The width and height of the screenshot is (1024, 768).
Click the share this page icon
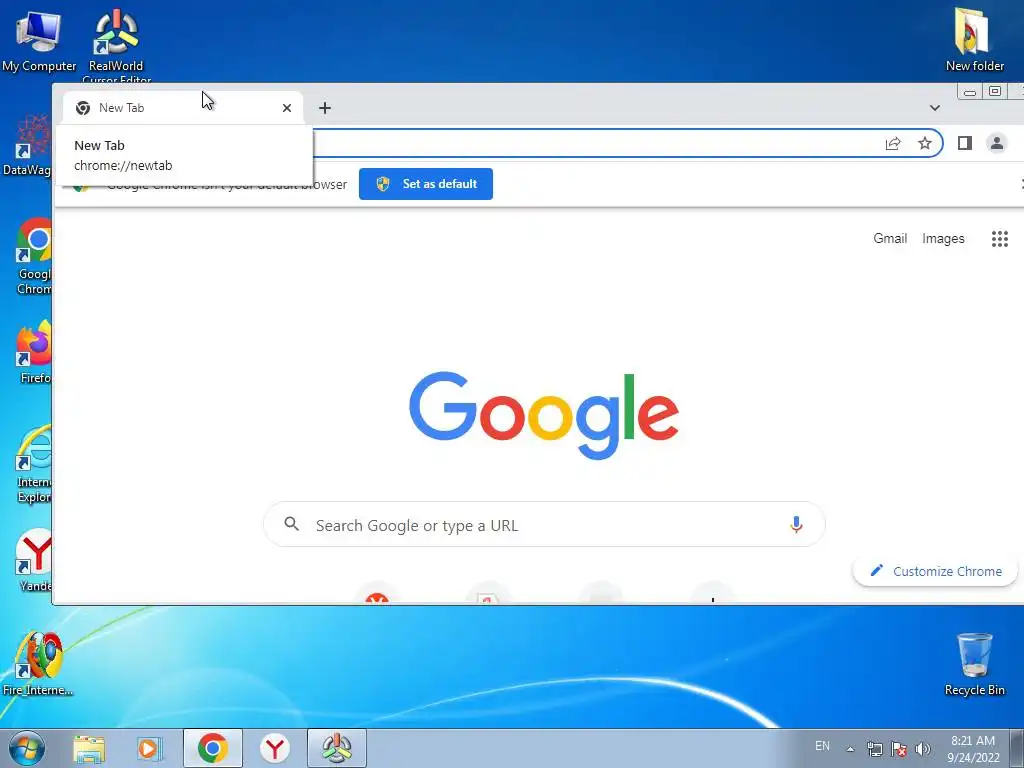893,143
